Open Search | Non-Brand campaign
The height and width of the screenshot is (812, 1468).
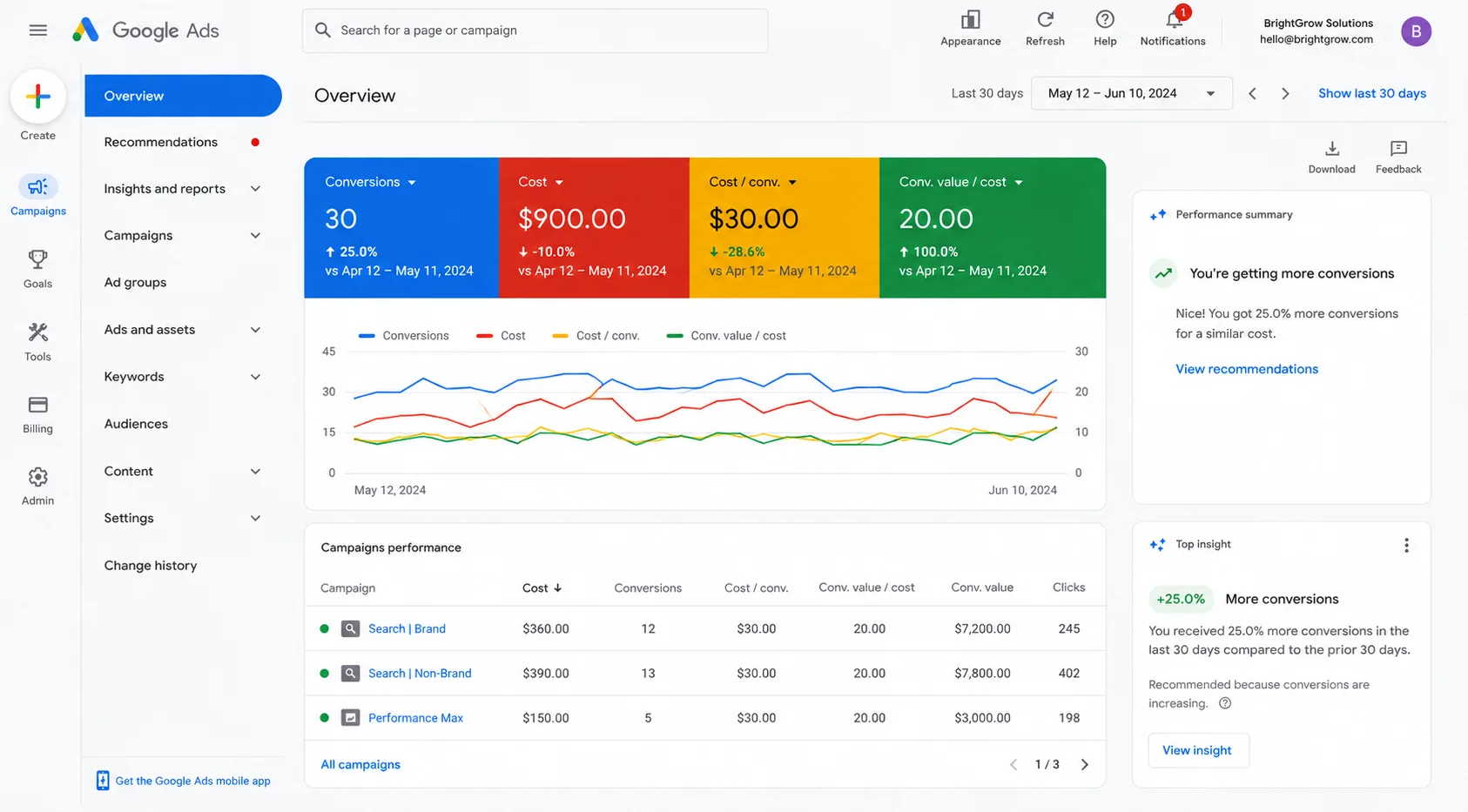coord(420,674)
